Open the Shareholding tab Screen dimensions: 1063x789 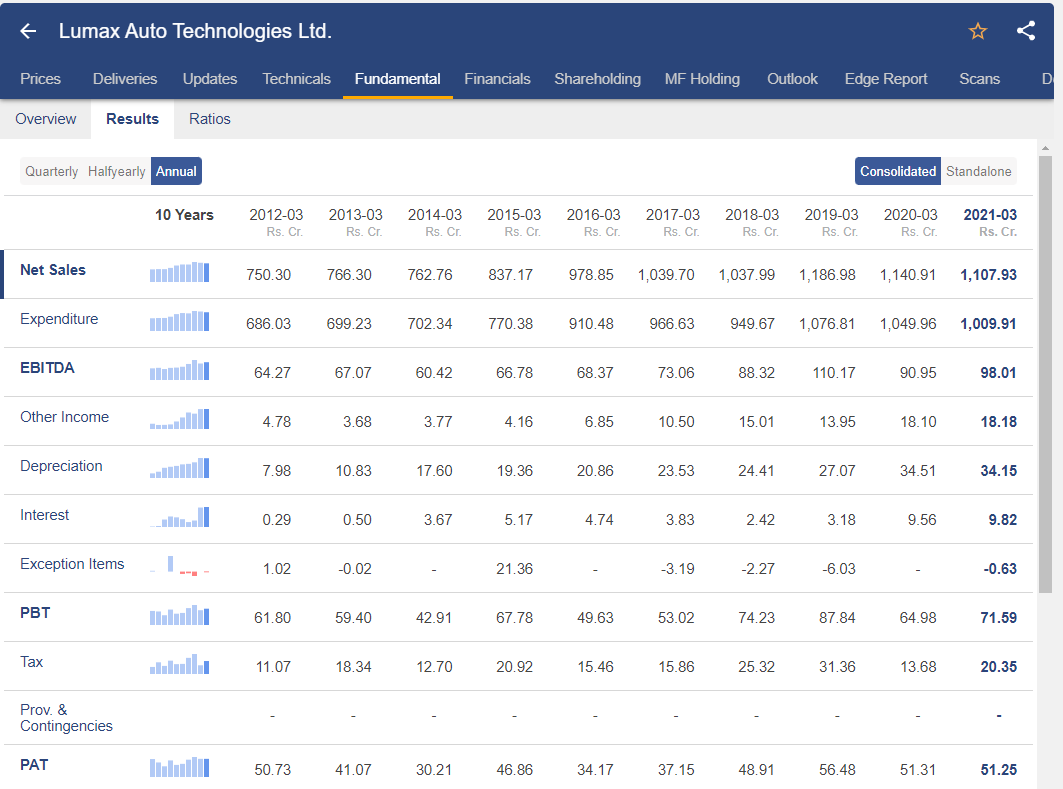pyautogui.click(x=597, y=79)
